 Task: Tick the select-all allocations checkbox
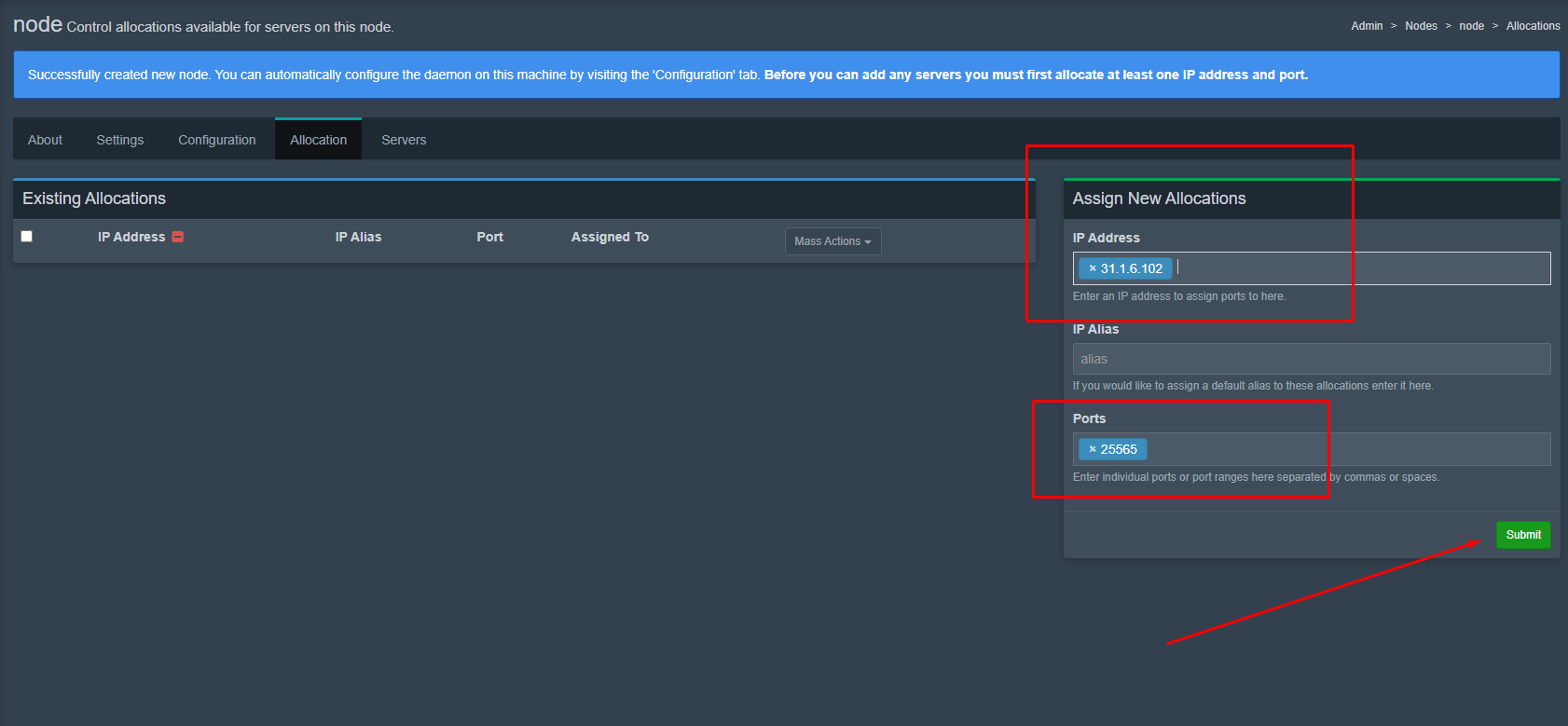[27, 237]
